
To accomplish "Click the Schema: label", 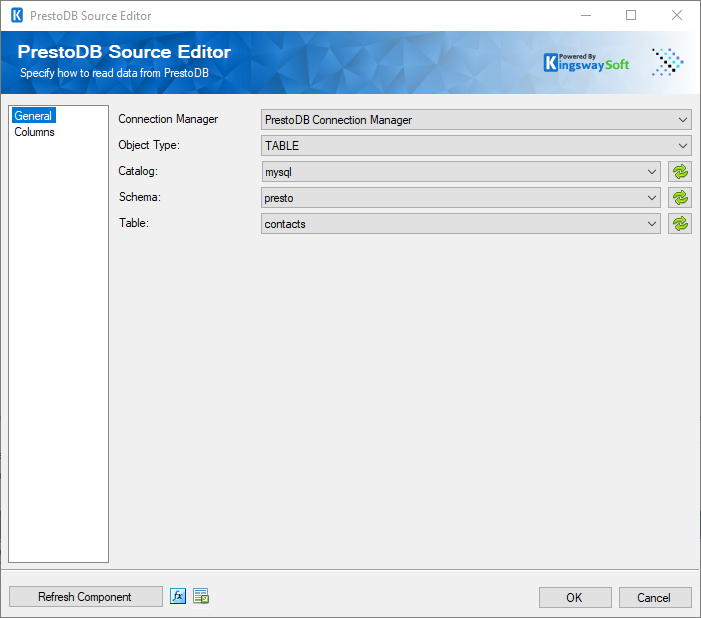I will [x=139, y=197].
